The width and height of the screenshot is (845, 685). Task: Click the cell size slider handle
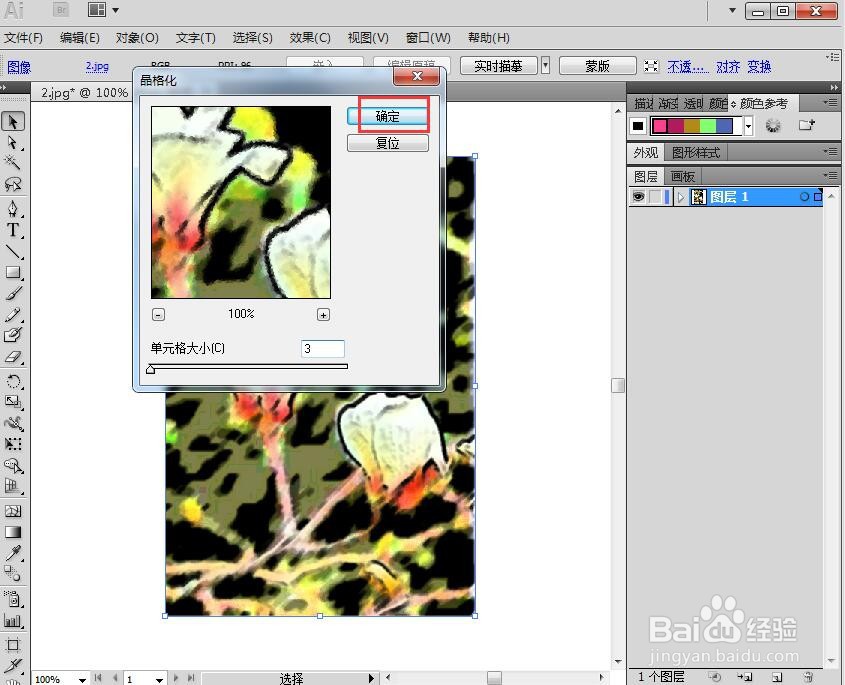tap(150, 369)
